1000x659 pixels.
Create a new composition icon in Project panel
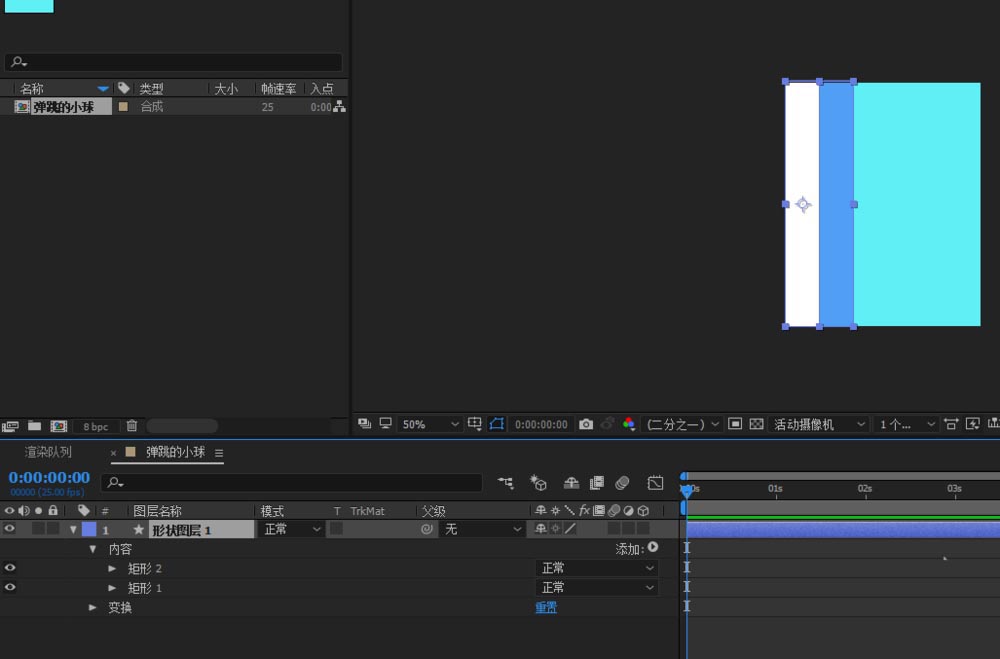click(x=59, y=426)
